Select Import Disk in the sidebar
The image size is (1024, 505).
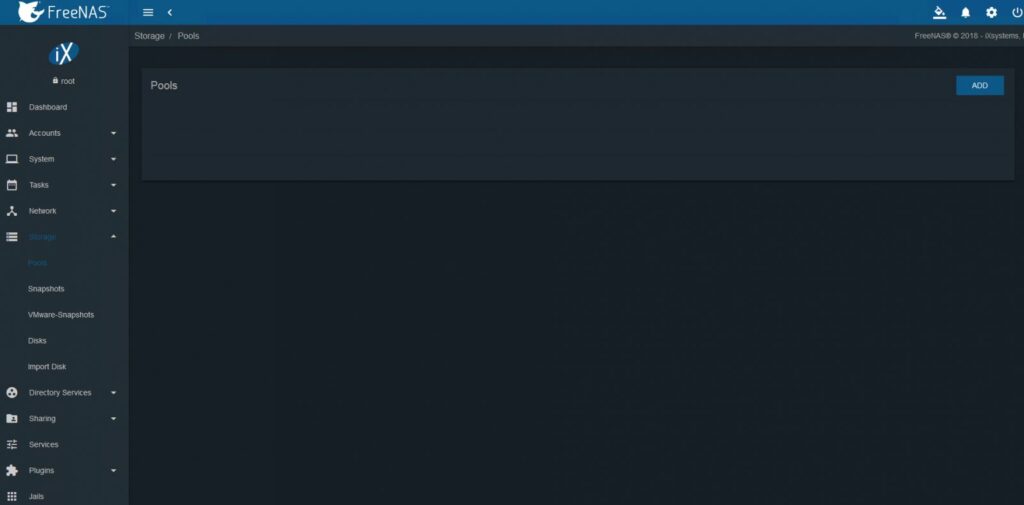[47, 367]
